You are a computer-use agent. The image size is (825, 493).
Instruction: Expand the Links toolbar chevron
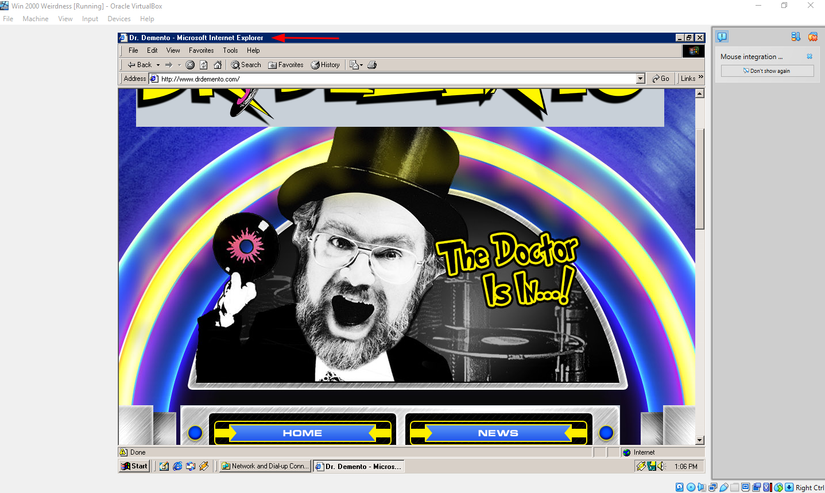[x=700, y=78]
